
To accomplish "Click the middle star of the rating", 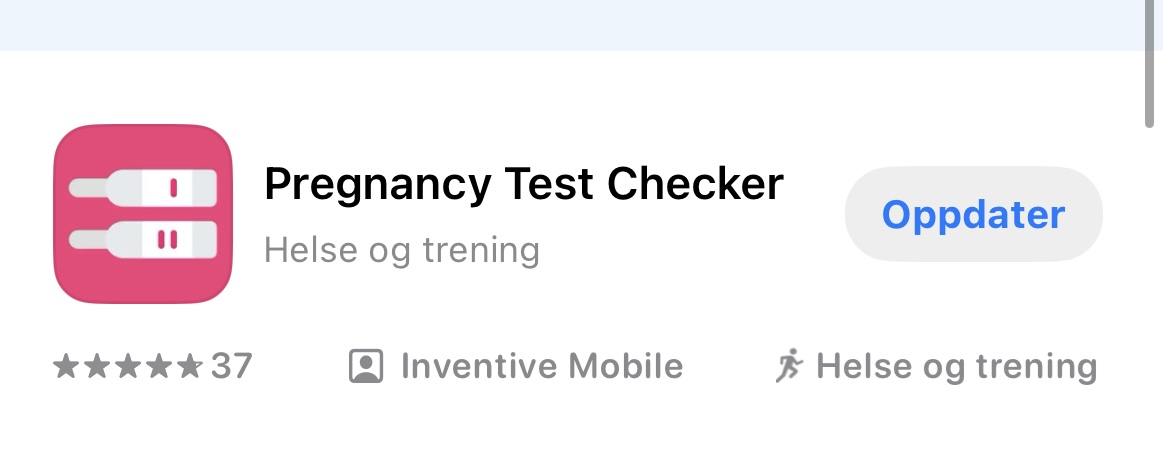I will coord(127,367).
